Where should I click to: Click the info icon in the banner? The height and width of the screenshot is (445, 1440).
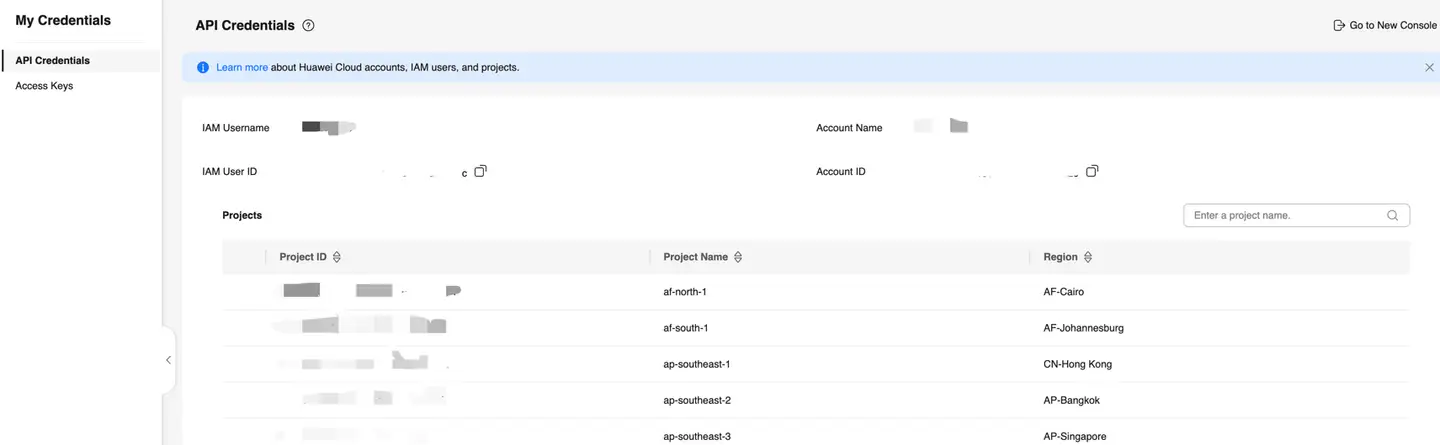[203, 68]
